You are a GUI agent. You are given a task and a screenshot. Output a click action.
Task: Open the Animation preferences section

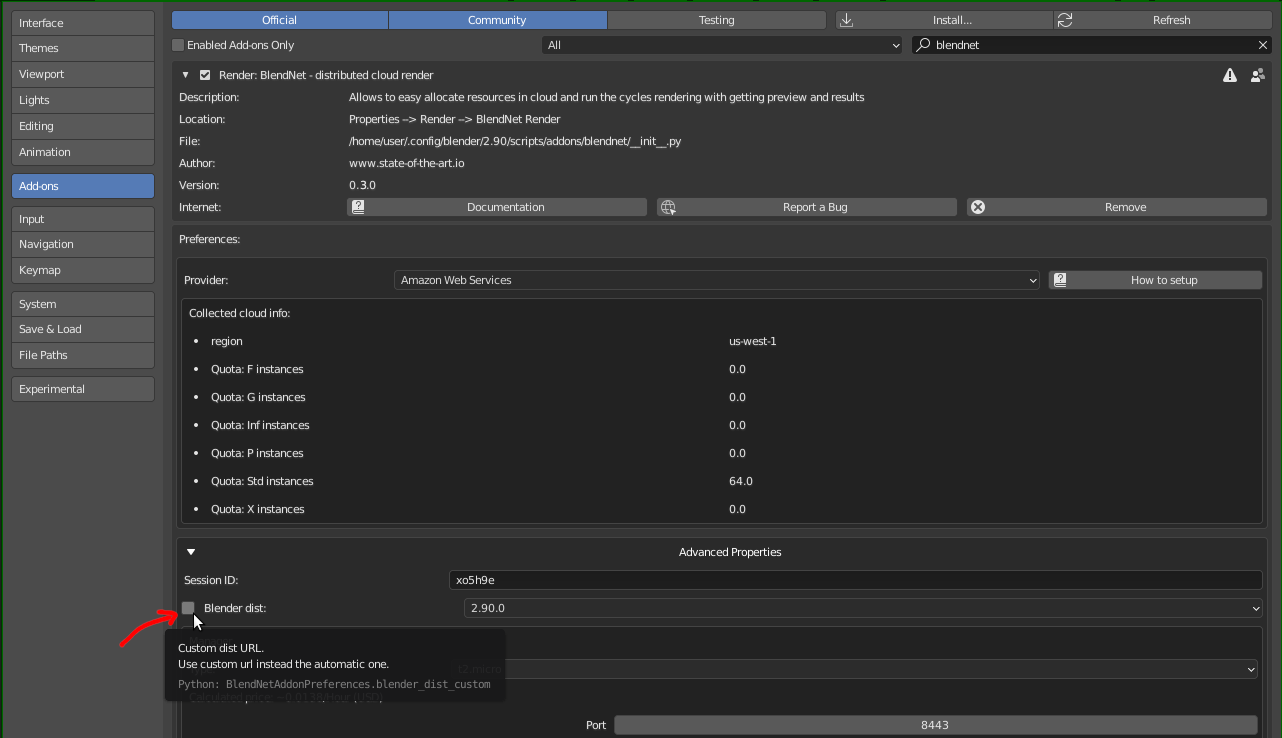[83, 152]
